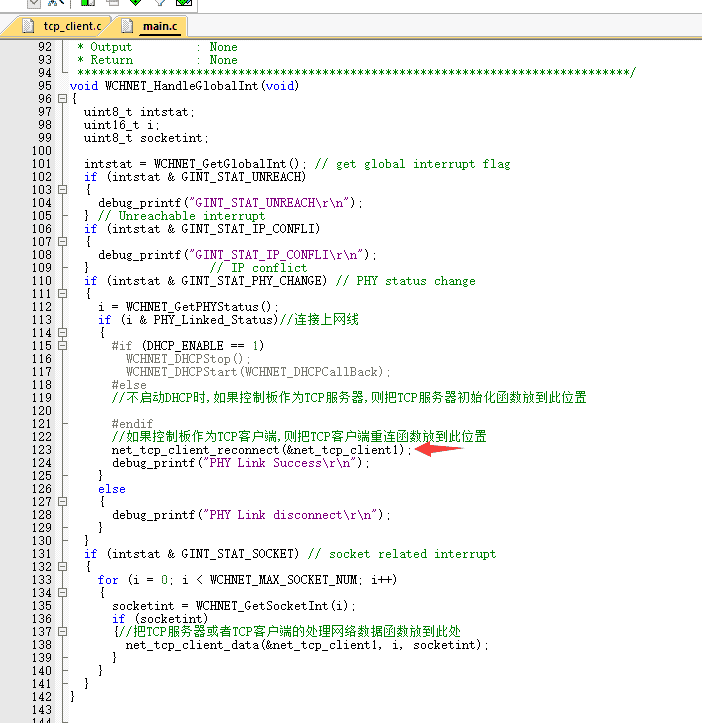The height and width of the screenshot is (723, 702).
Task: Click the 'Output : None' comment line
Action: pos(157,47)
